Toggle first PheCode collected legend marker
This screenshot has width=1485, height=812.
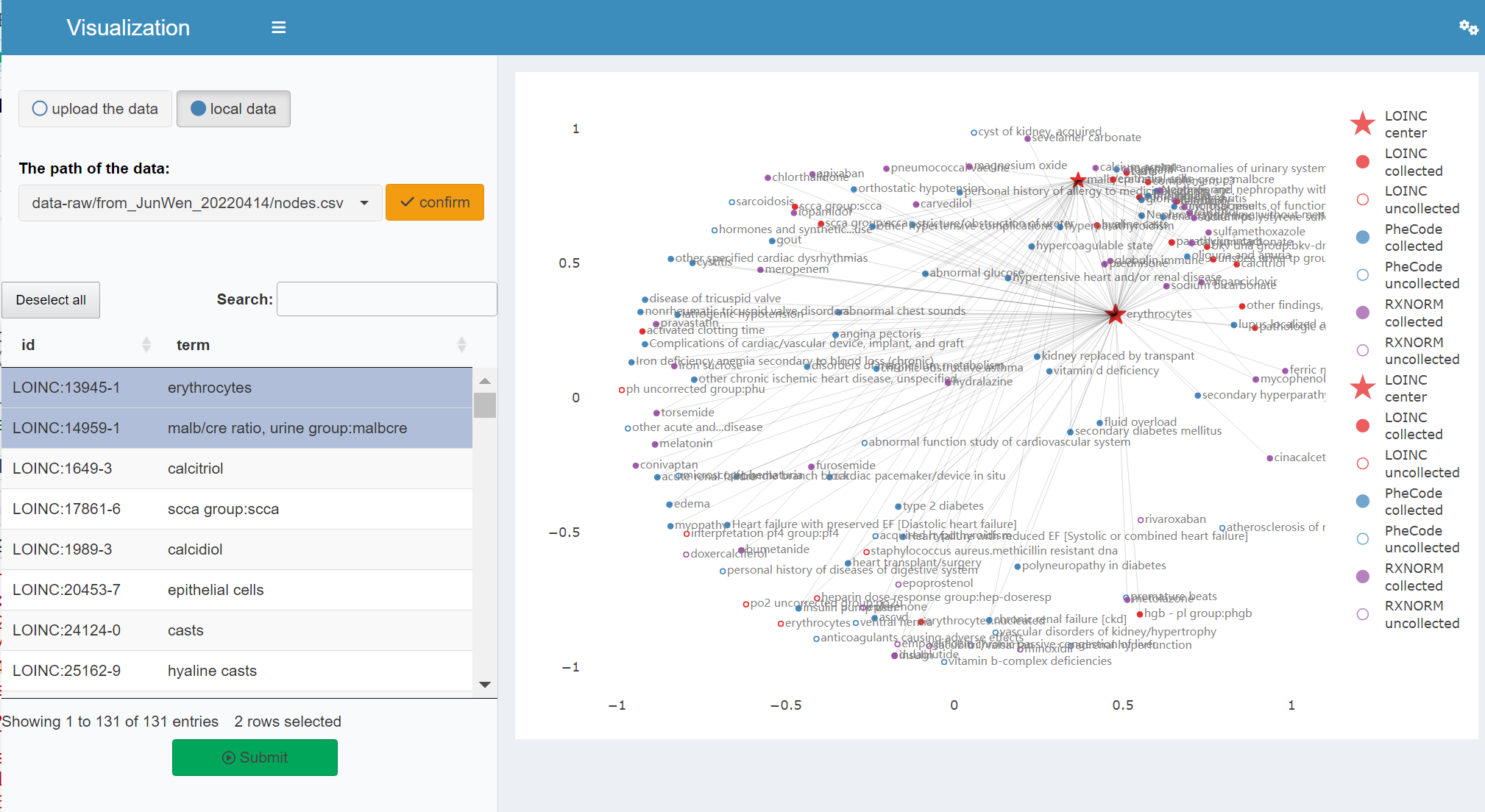click(1362, 237)
